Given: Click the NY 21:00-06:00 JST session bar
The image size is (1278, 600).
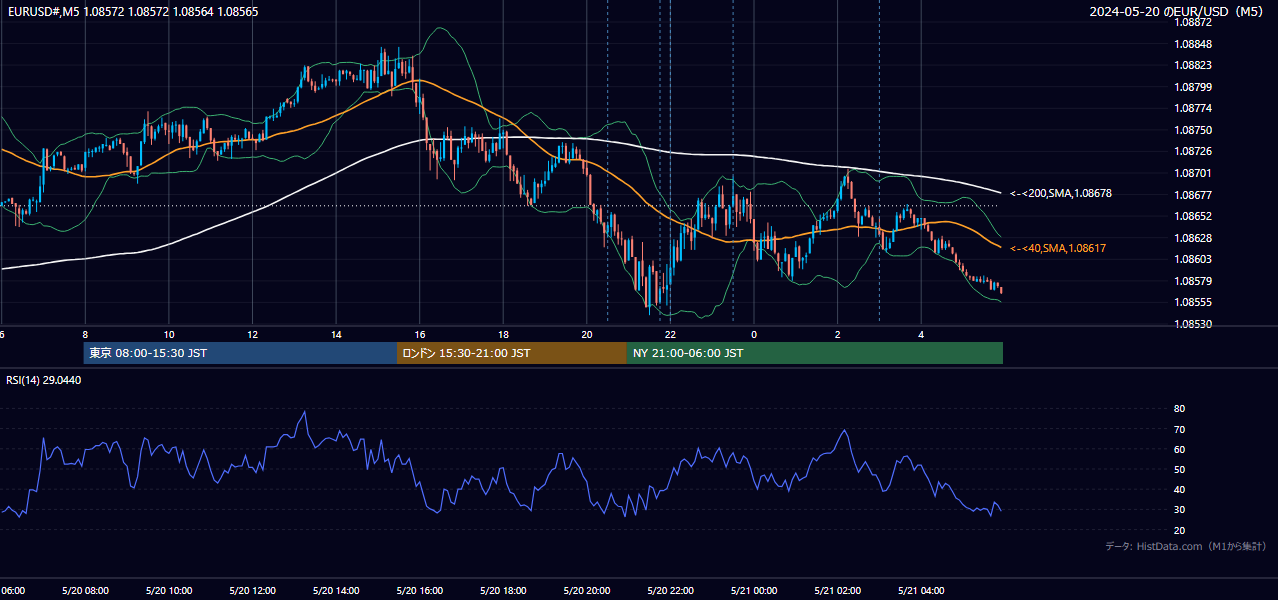Looking at the screenshot, I should tap(815, 353).
